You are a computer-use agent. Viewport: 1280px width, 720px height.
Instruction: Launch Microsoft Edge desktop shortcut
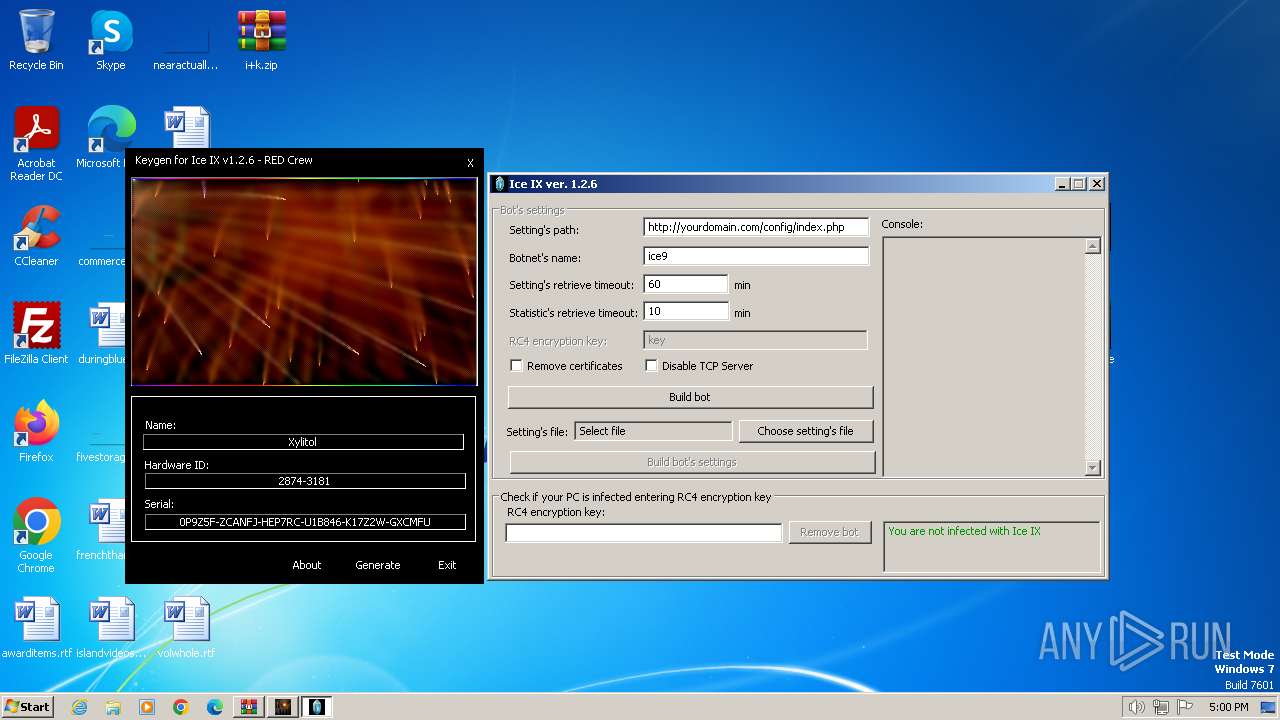[x=110, y=138]
